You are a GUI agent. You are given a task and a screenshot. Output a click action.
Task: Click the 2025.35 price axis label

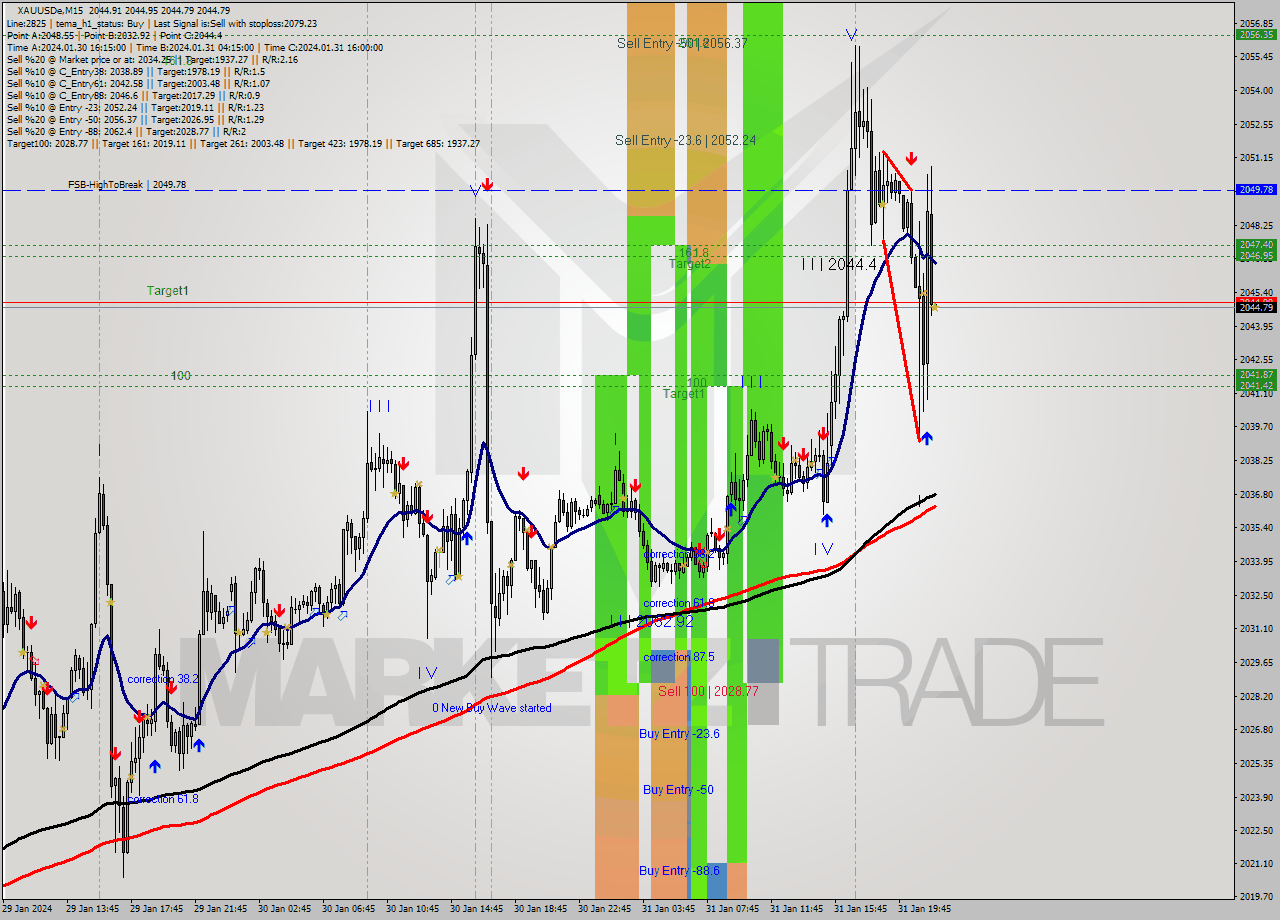pos(1256,763)
